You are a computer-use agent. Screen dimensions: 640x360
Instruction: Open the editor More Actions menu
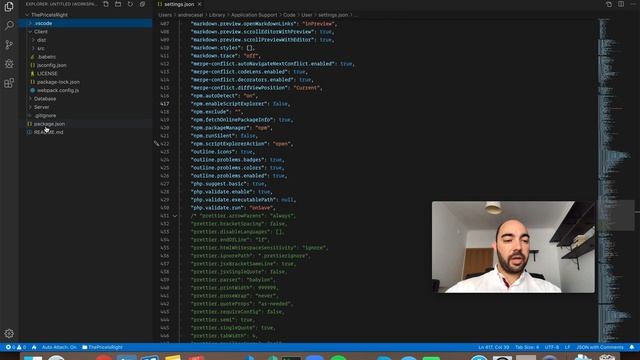(633, 4)
